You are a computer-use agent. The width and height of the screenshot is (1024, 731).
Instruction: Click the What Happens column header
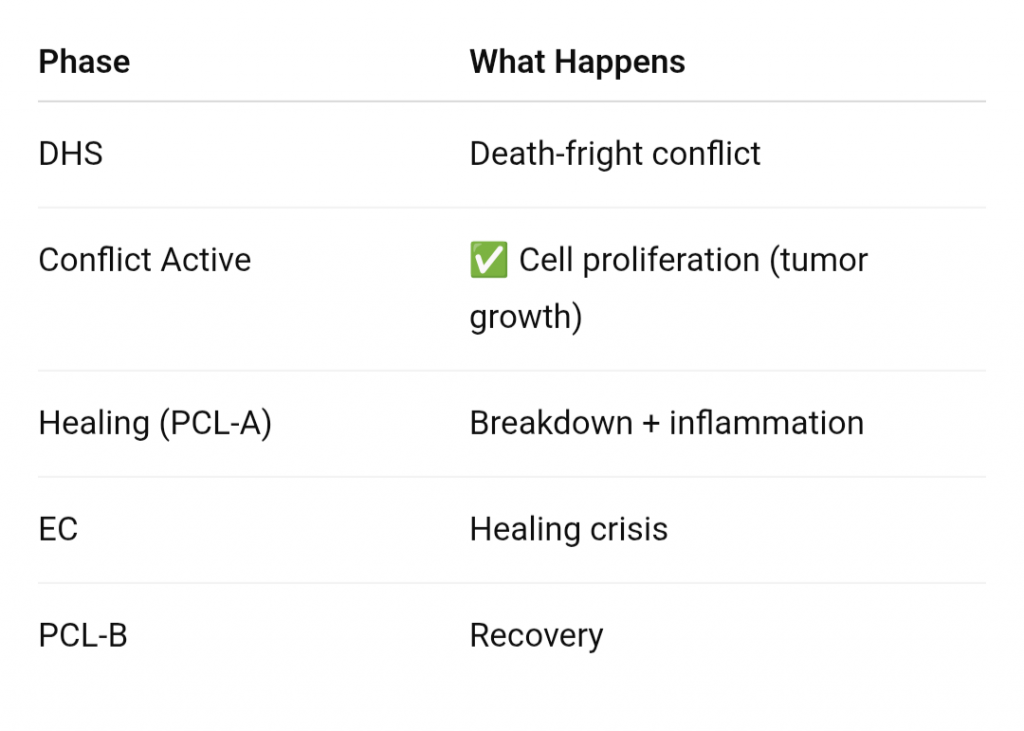coord(577,62)
